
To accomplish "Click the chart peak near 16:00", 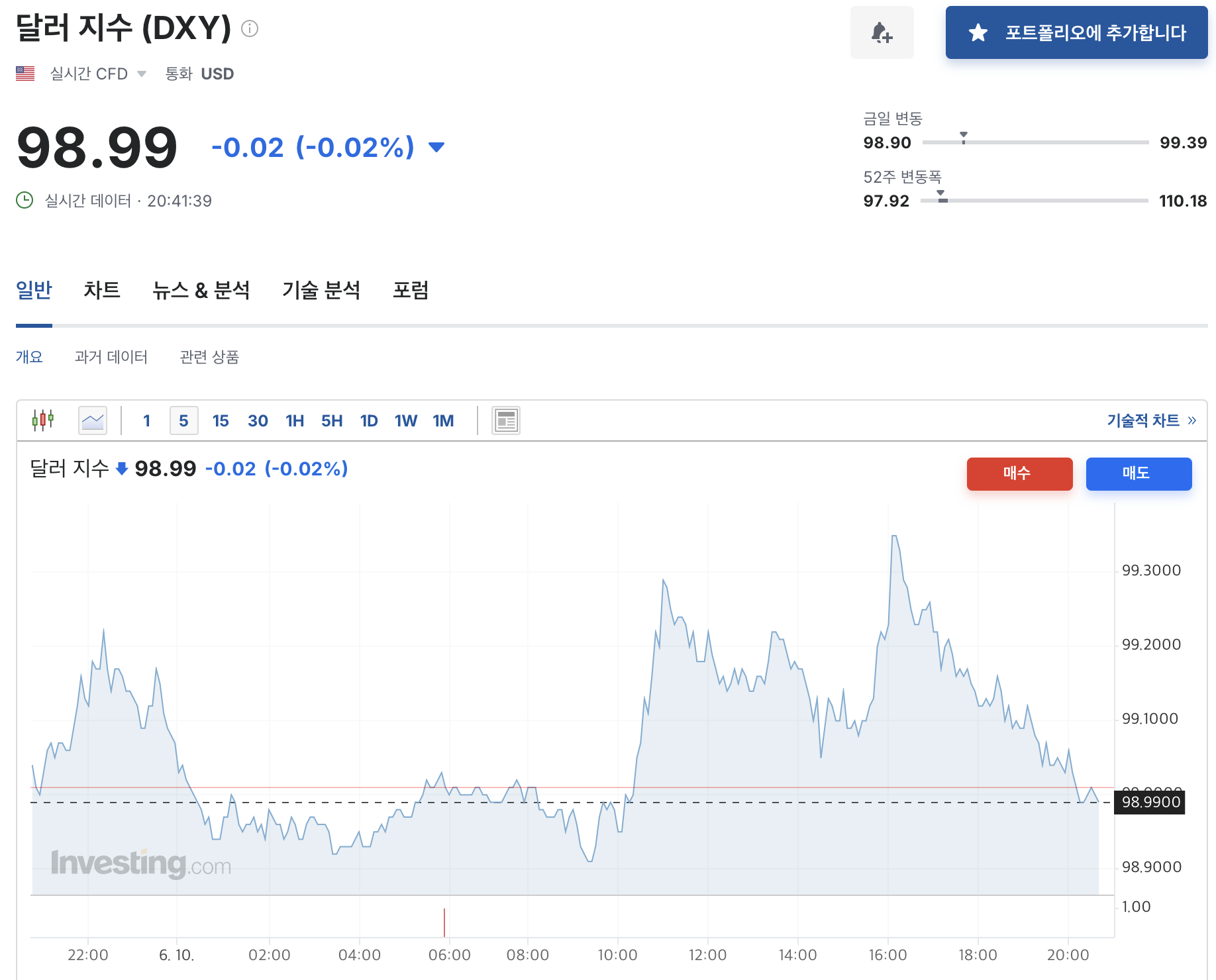I will 894,536.
